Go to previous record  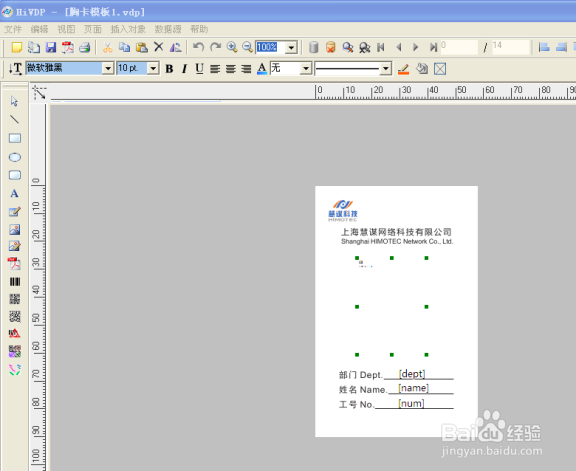[x=399, y=47]
